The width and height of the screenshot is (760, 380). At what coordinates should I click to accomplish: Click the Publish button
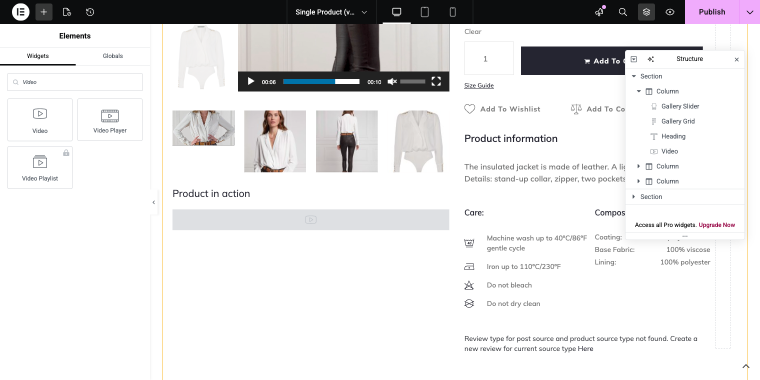coord(712,12)
